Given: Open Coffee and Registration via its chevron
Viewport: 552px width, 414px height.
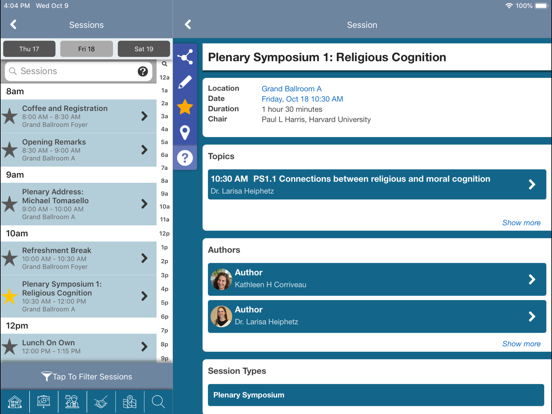Looking at the screenshot, I should (x=144, y=116).
